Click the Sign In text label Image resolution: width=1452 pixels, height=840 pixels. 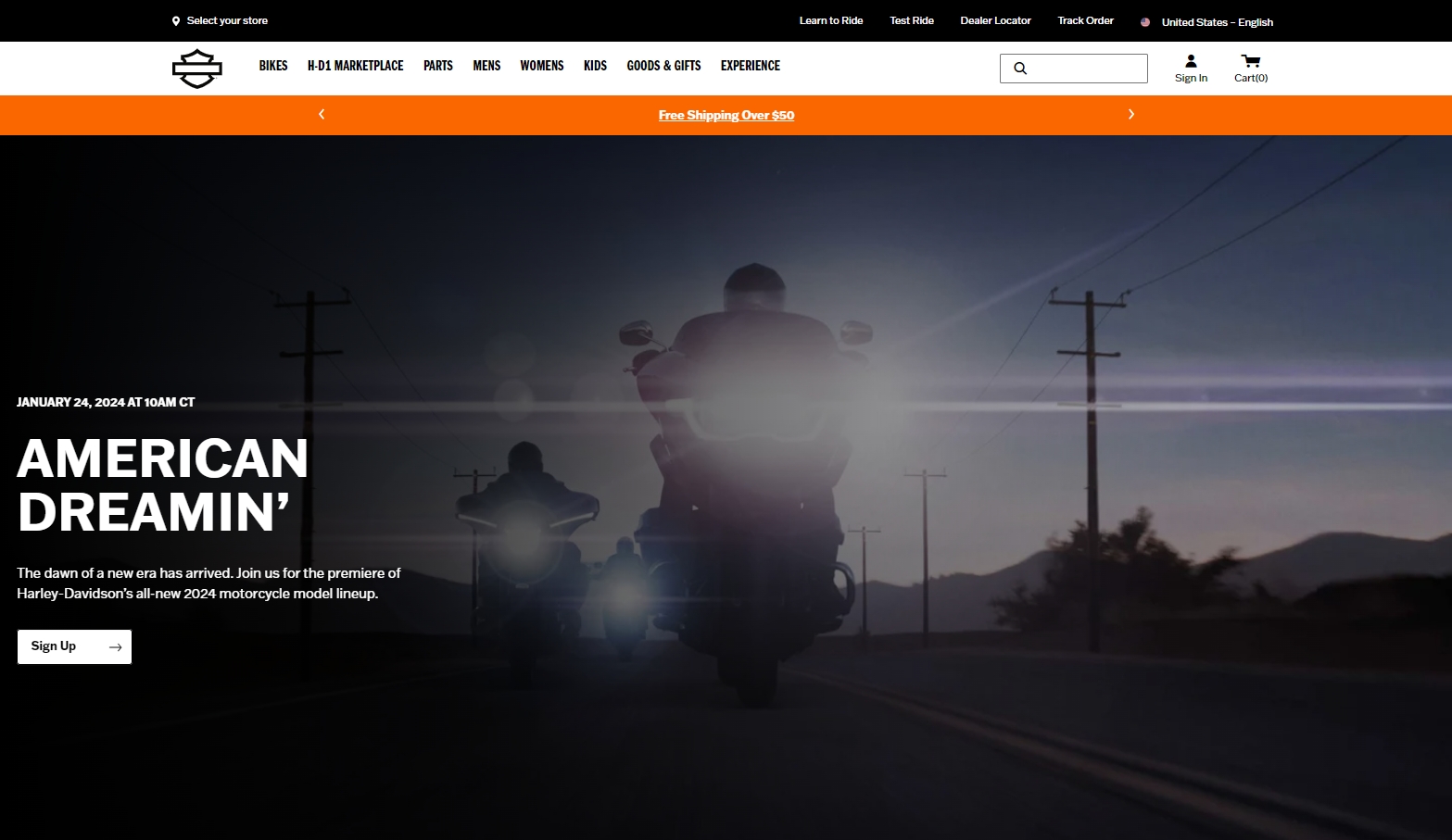[x=1191, y=78]
